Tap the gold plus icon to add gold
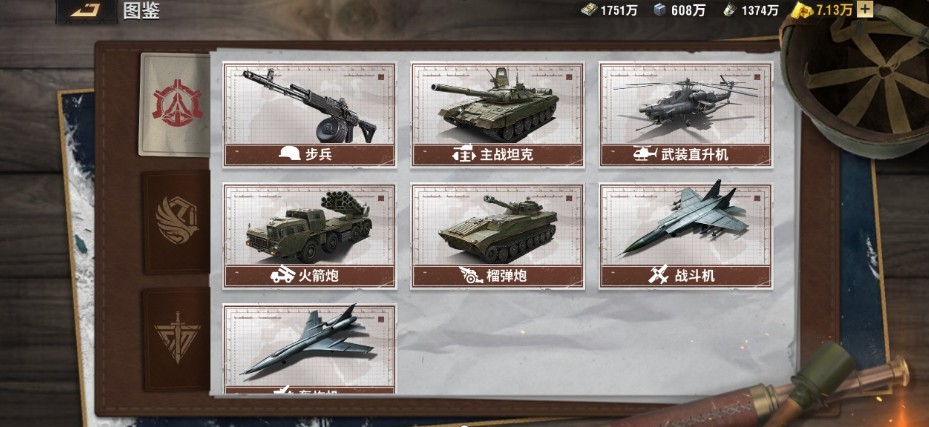 [x=865, y=9]
